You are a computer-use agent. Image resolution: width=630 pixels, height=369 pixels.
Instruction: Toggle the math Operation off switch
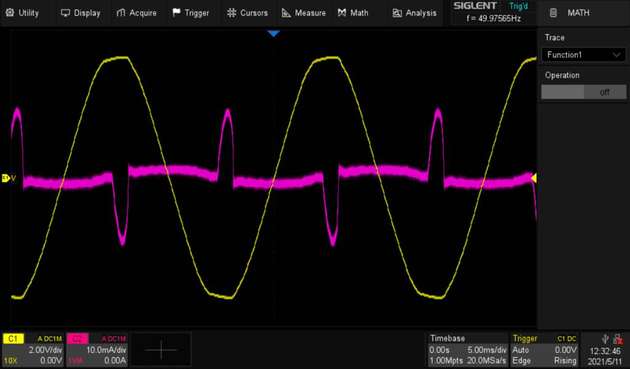583,92
